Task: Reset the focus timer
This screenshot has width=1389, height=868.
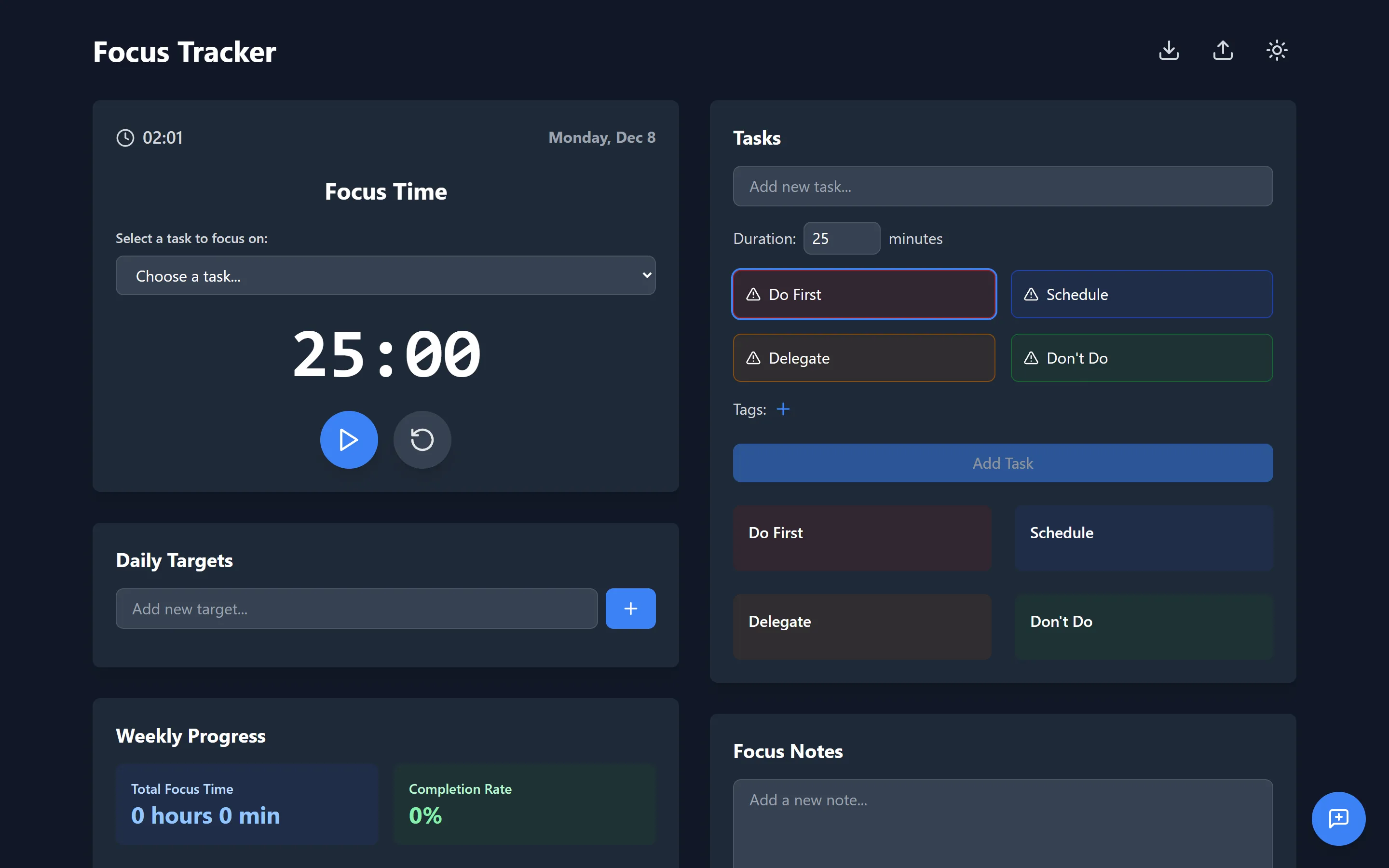Action: click(422, 440)
